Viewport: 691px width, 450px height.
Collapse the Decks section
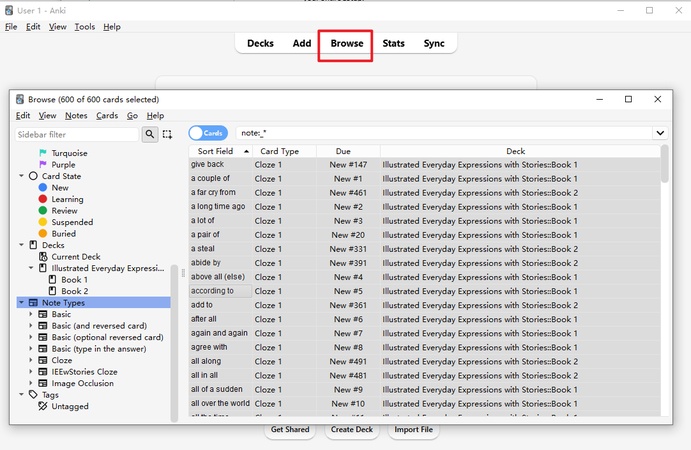[x=21, y=245]
